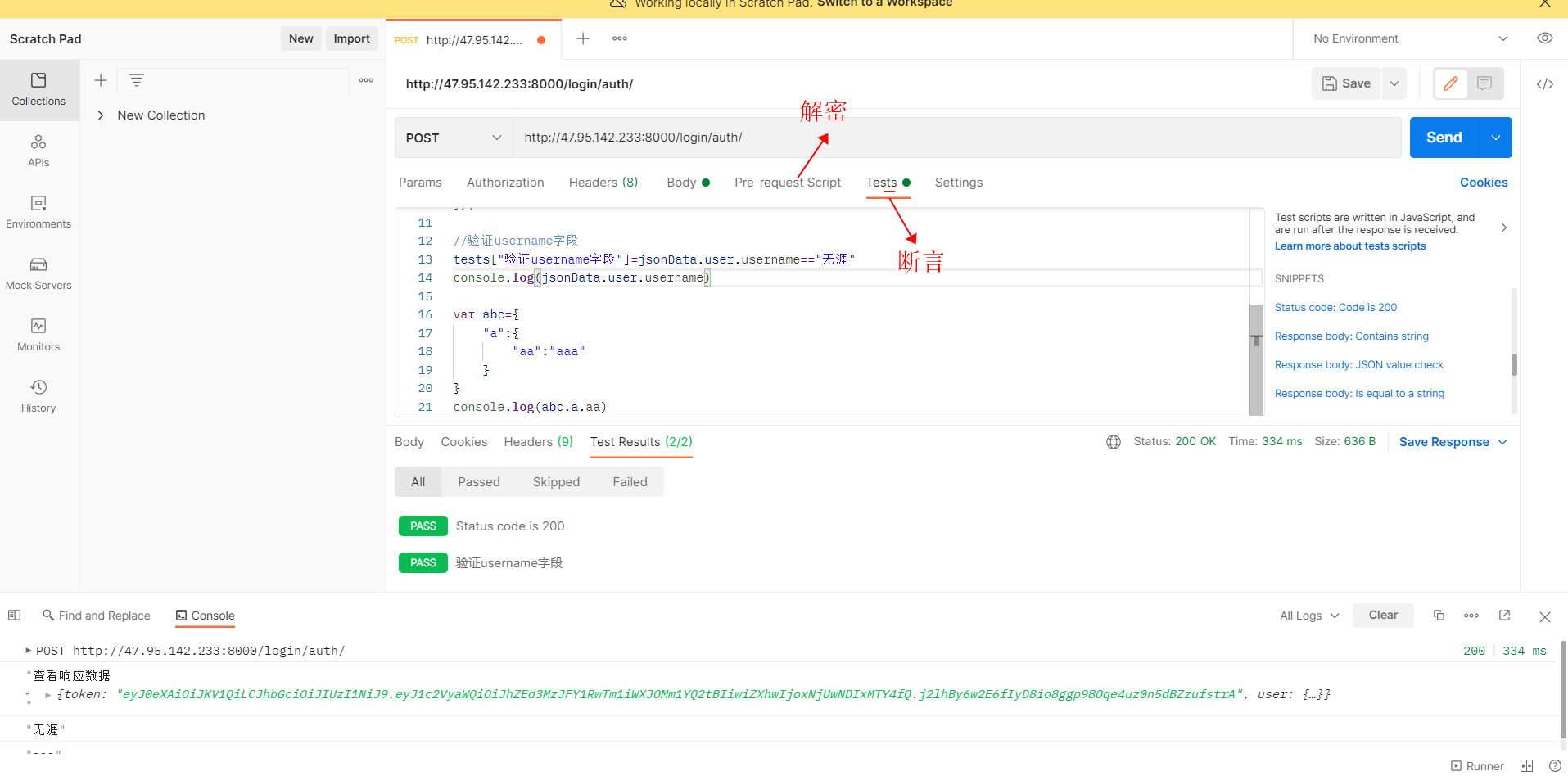The height and width of the screenshot is (776, 1568).
Task: Open 'Learn more about tests scripts' link
Action: [1350, 246]
